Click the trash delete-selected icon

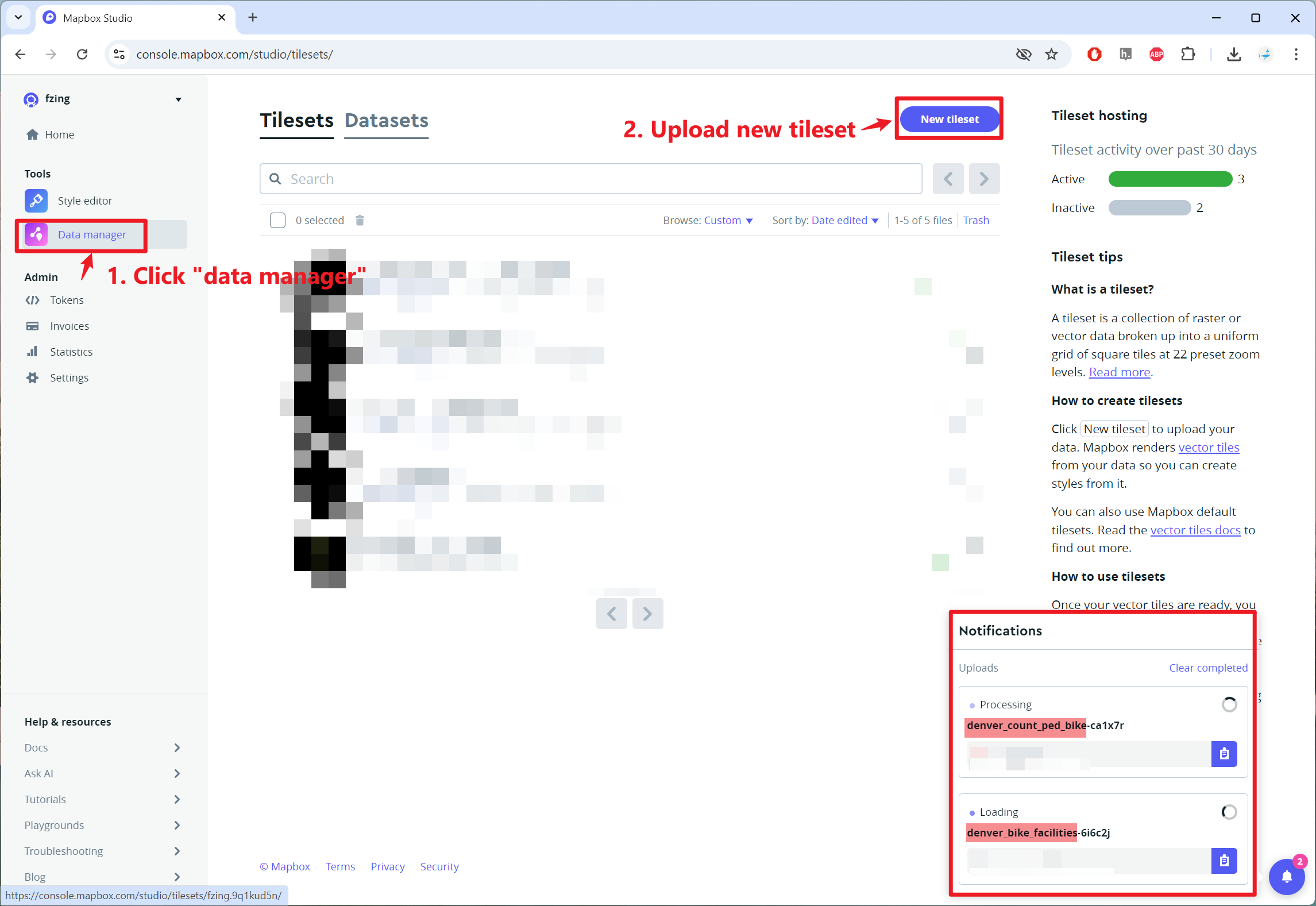click(x=360, y=220)
